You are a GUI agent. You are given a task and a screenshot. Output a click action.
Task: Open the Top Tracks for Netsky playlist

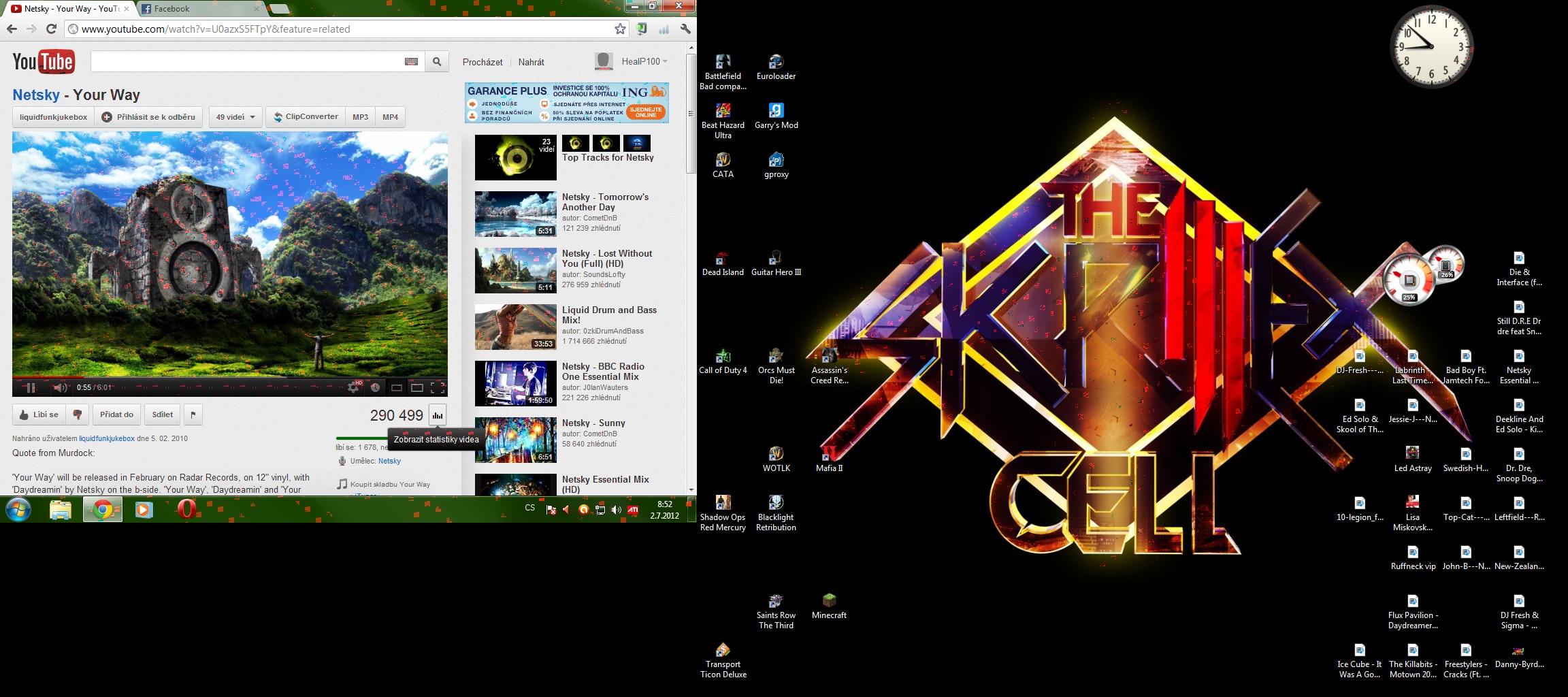pos(608,157)
